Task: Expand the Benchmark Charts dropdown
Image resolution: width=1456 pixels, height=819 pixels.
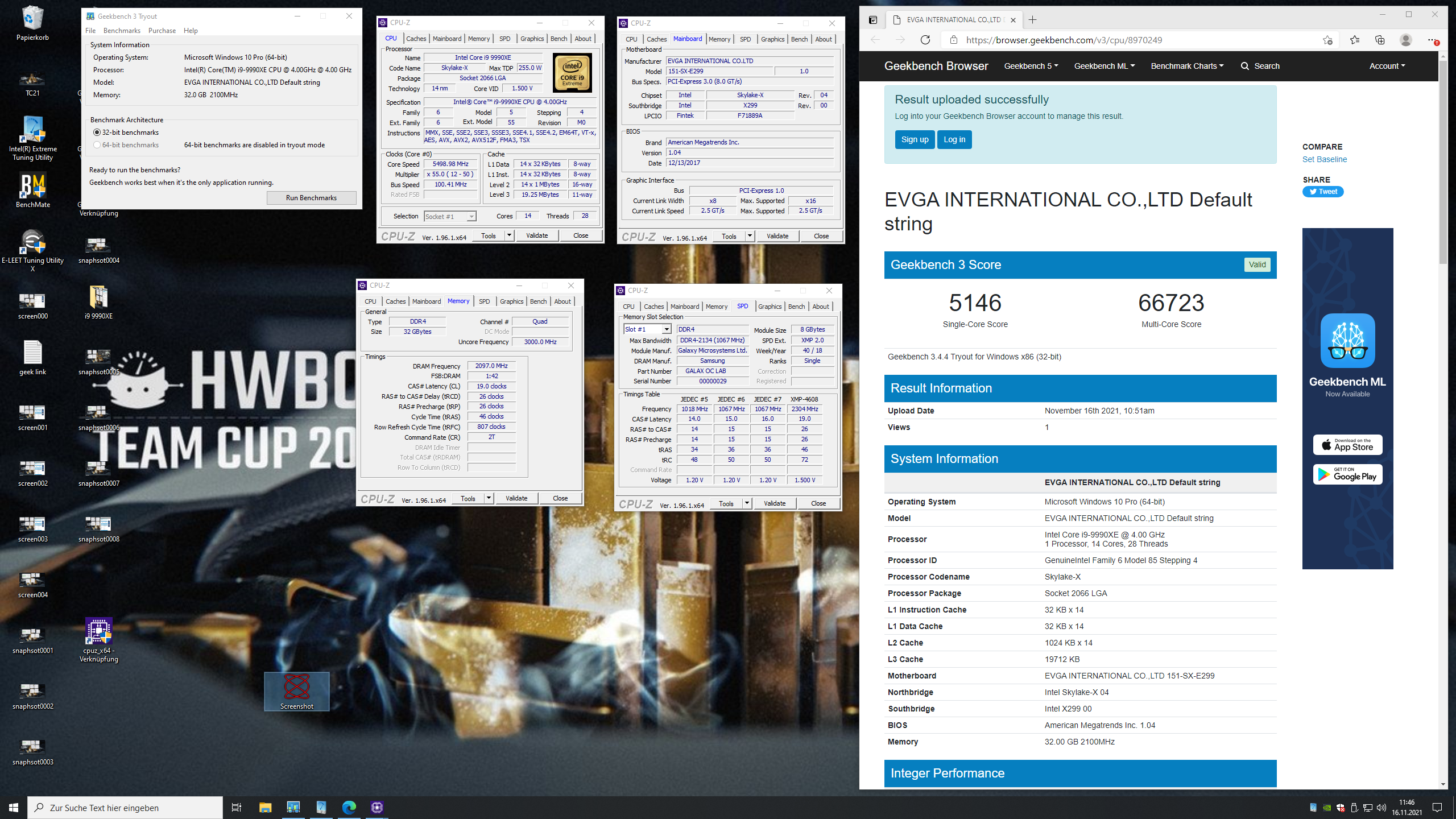Action: tap(1187, 66)
